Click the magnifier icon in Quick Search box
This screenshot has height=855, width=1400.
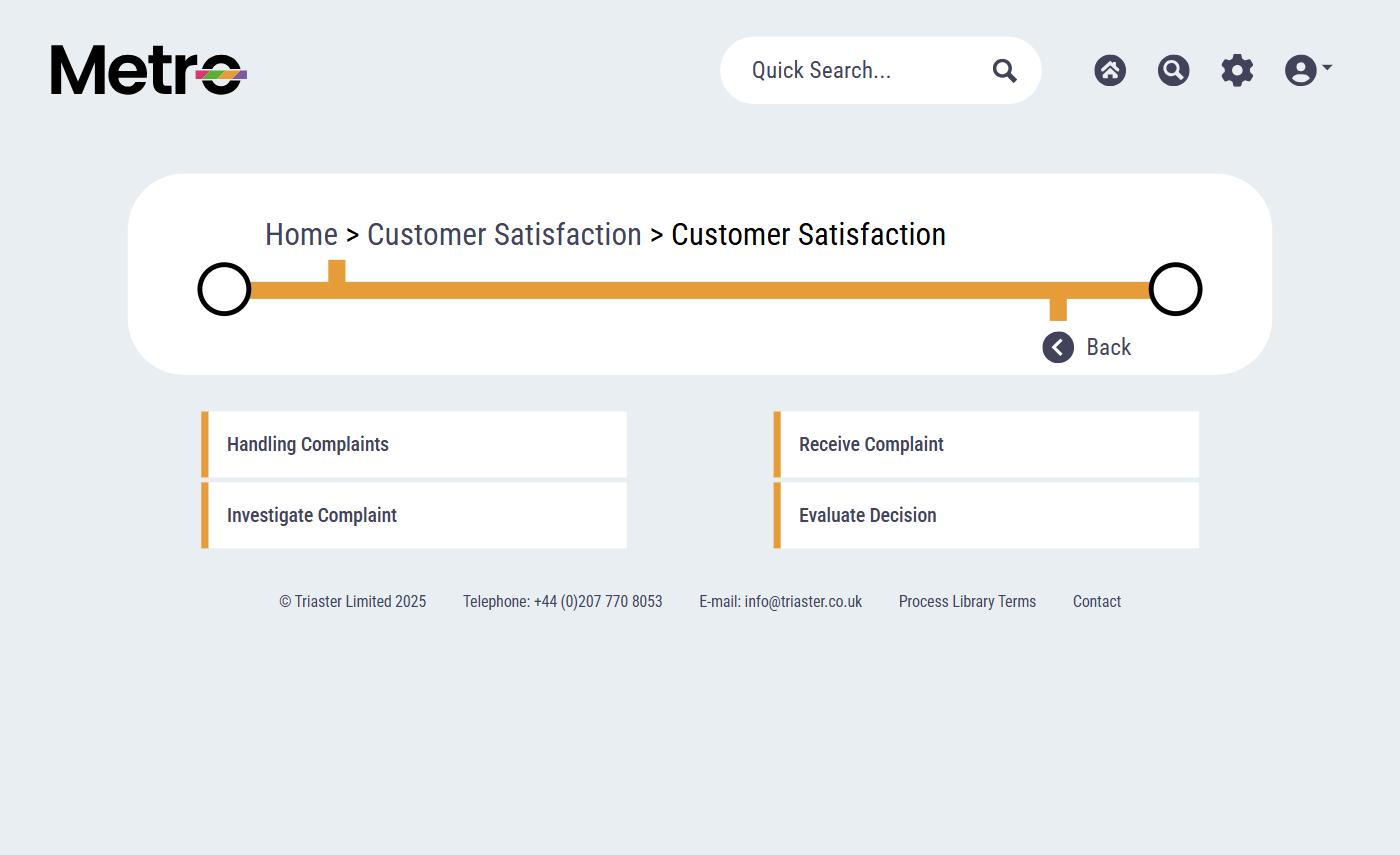point(1004,70)
